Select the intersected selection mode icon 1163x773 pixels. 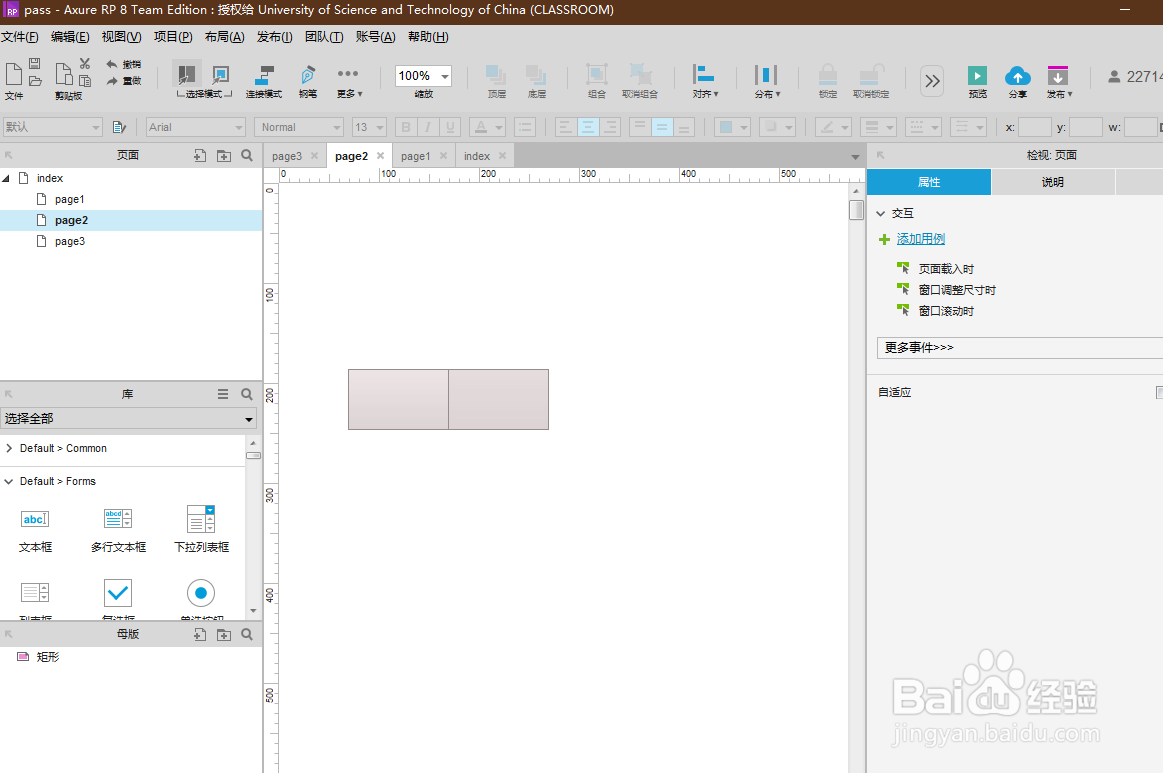coord(187,74)
